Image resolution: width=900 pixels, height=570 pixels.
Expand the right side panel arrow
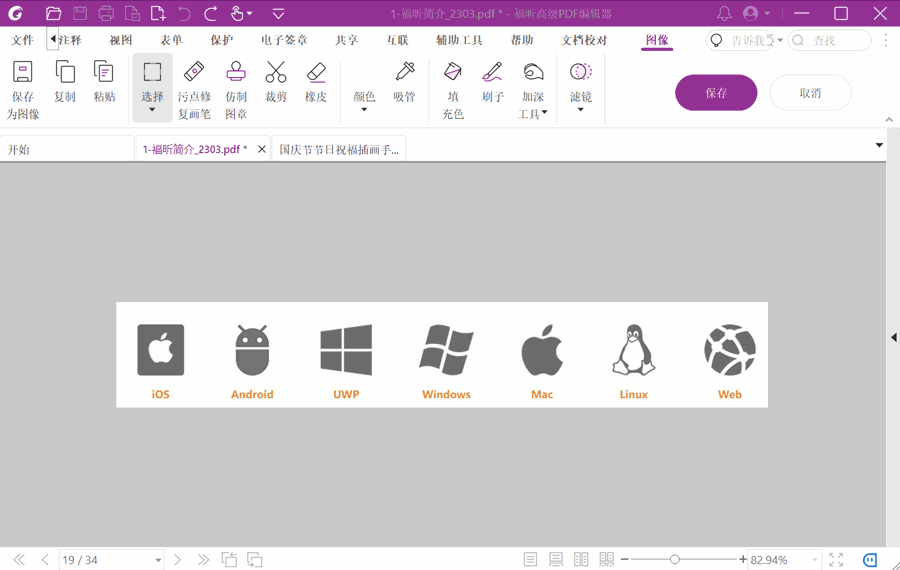click(x=893, y=337)
